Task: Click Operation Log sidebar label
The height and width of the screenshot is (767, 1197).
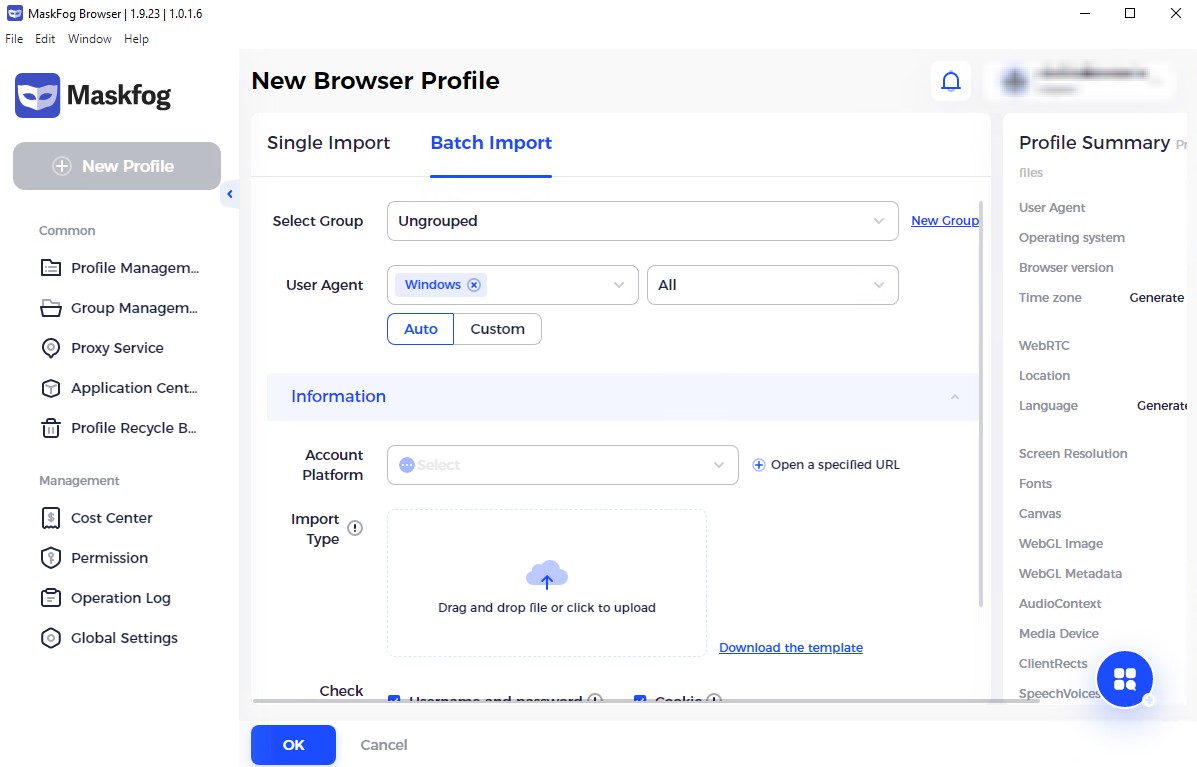Action: click(121, 598)
